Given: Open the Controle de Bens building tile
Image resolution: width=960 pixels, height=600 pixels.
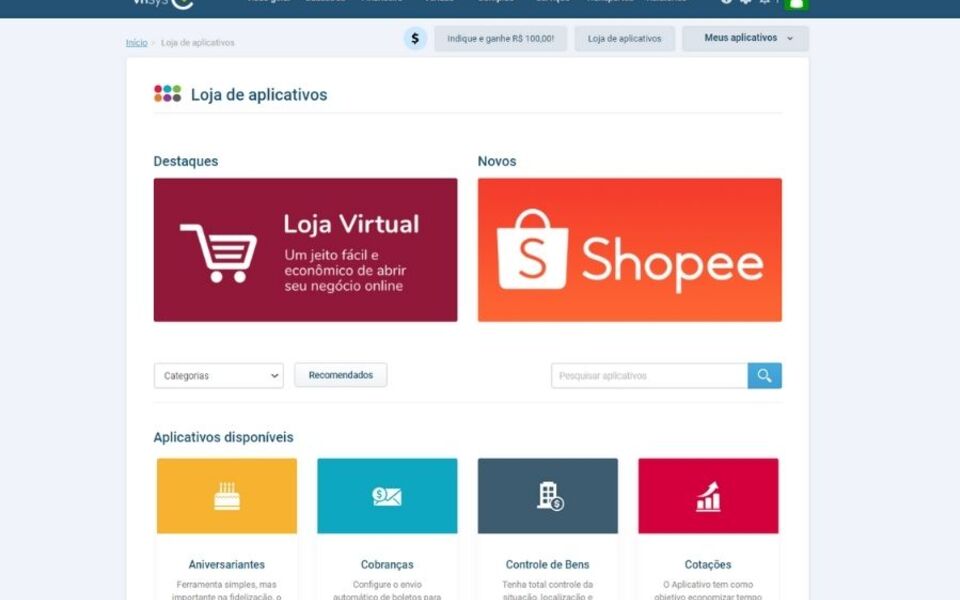Looking at the screenshot, I should 547,496.
